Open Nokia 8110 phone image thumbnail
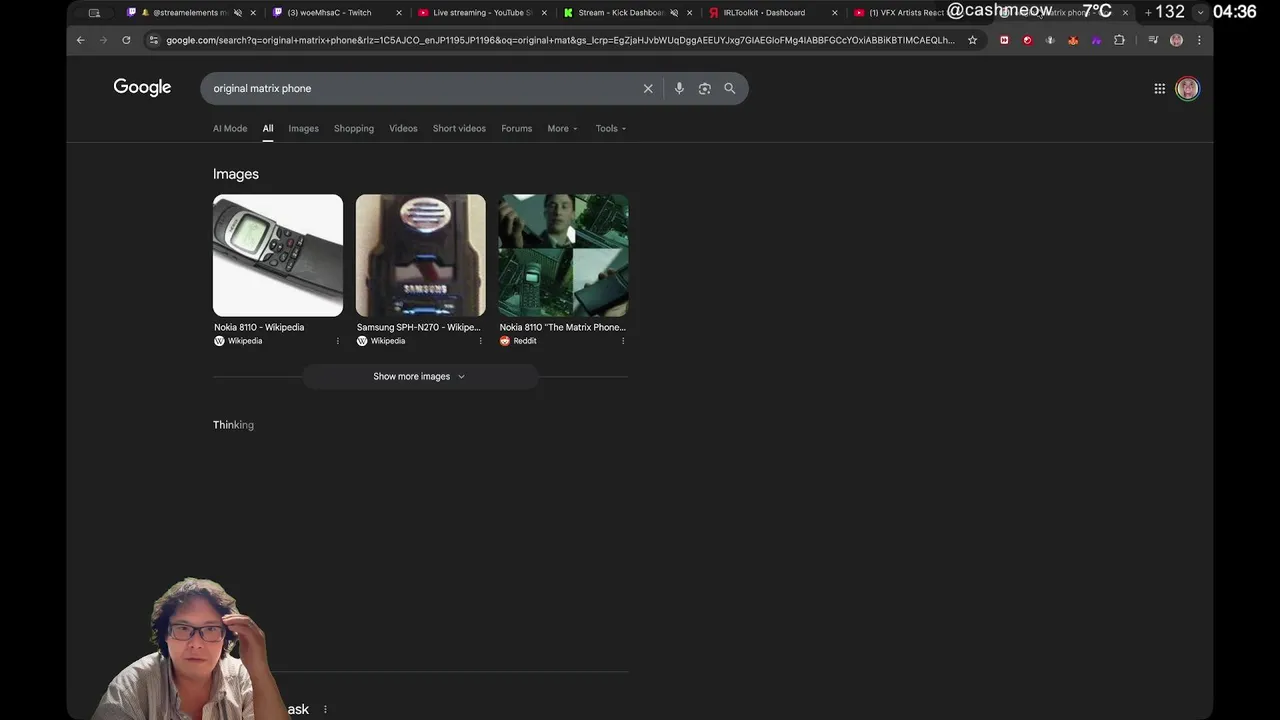The image size is (1280, 720). point(278,255)
